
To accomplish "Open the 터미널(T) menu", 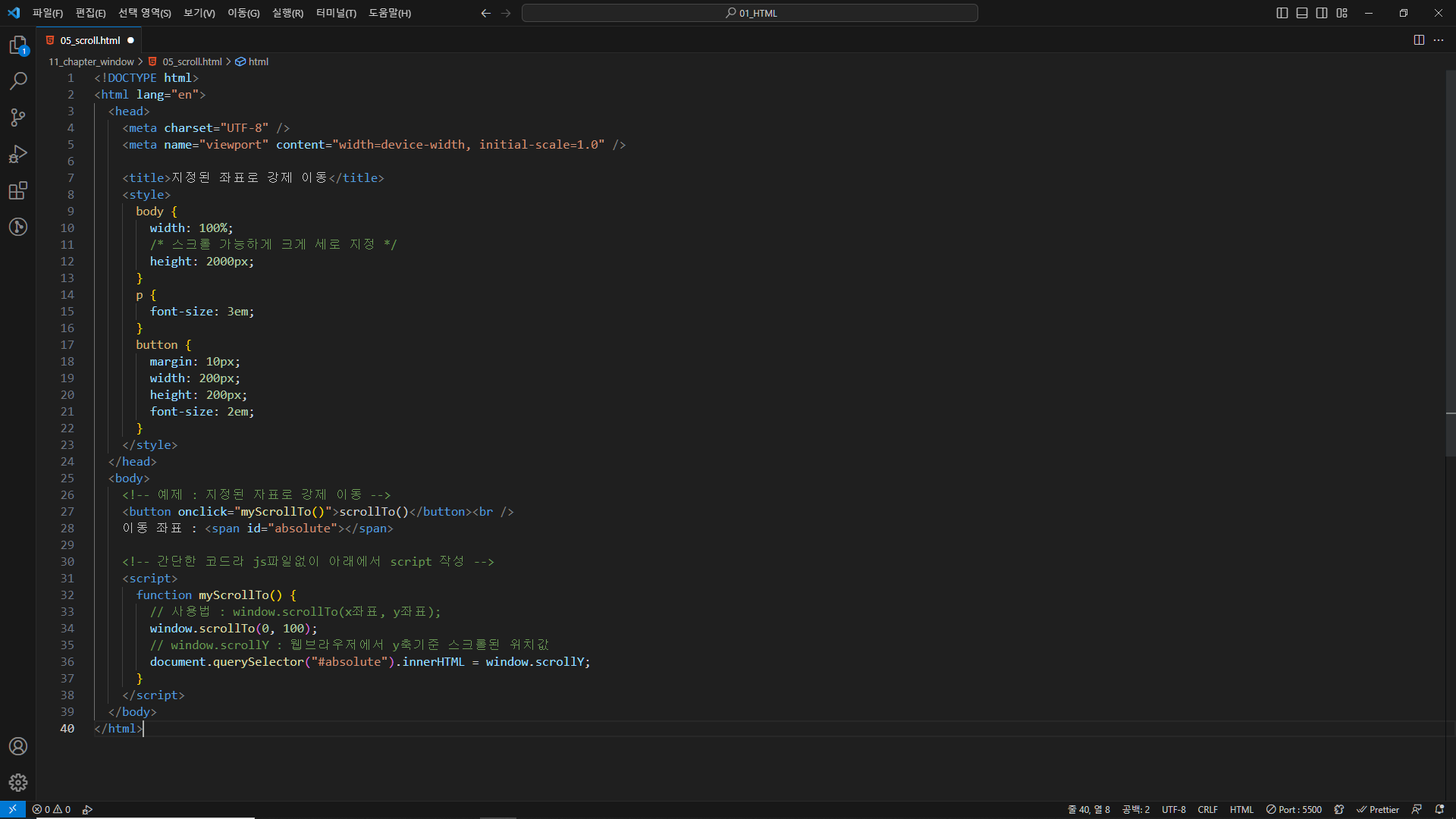I will [x=336, y=13].
